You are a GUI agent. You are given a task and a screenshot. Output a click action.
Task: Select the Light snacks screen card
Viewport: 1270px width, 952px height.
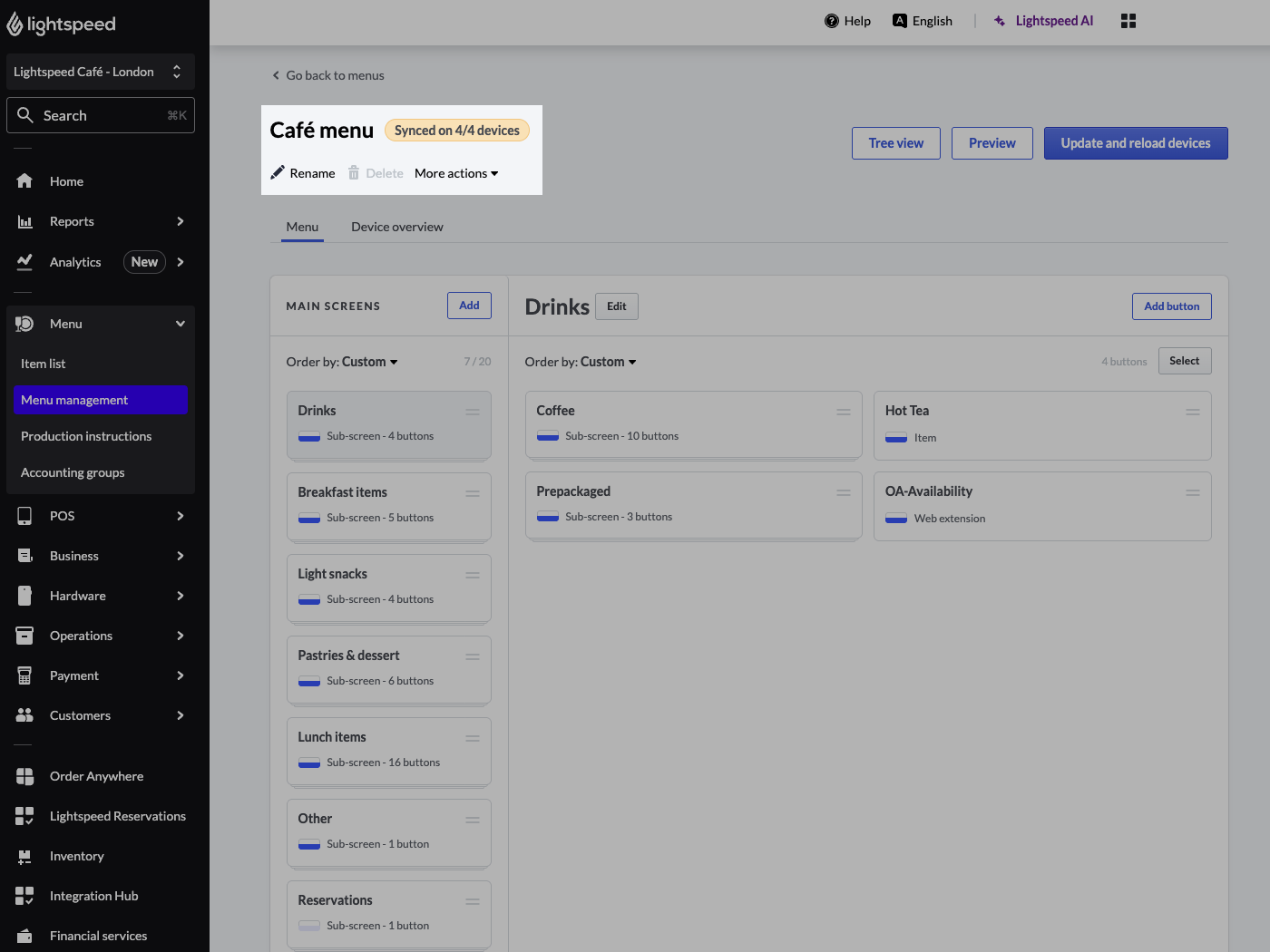pos(389,588)
